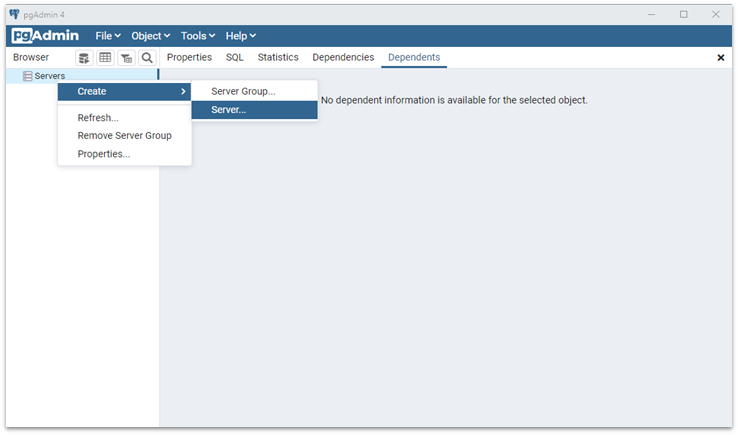Viewport: 738px width, 435px height.
Task: Select the Servers tree node
Action: [x=49, y=76]
